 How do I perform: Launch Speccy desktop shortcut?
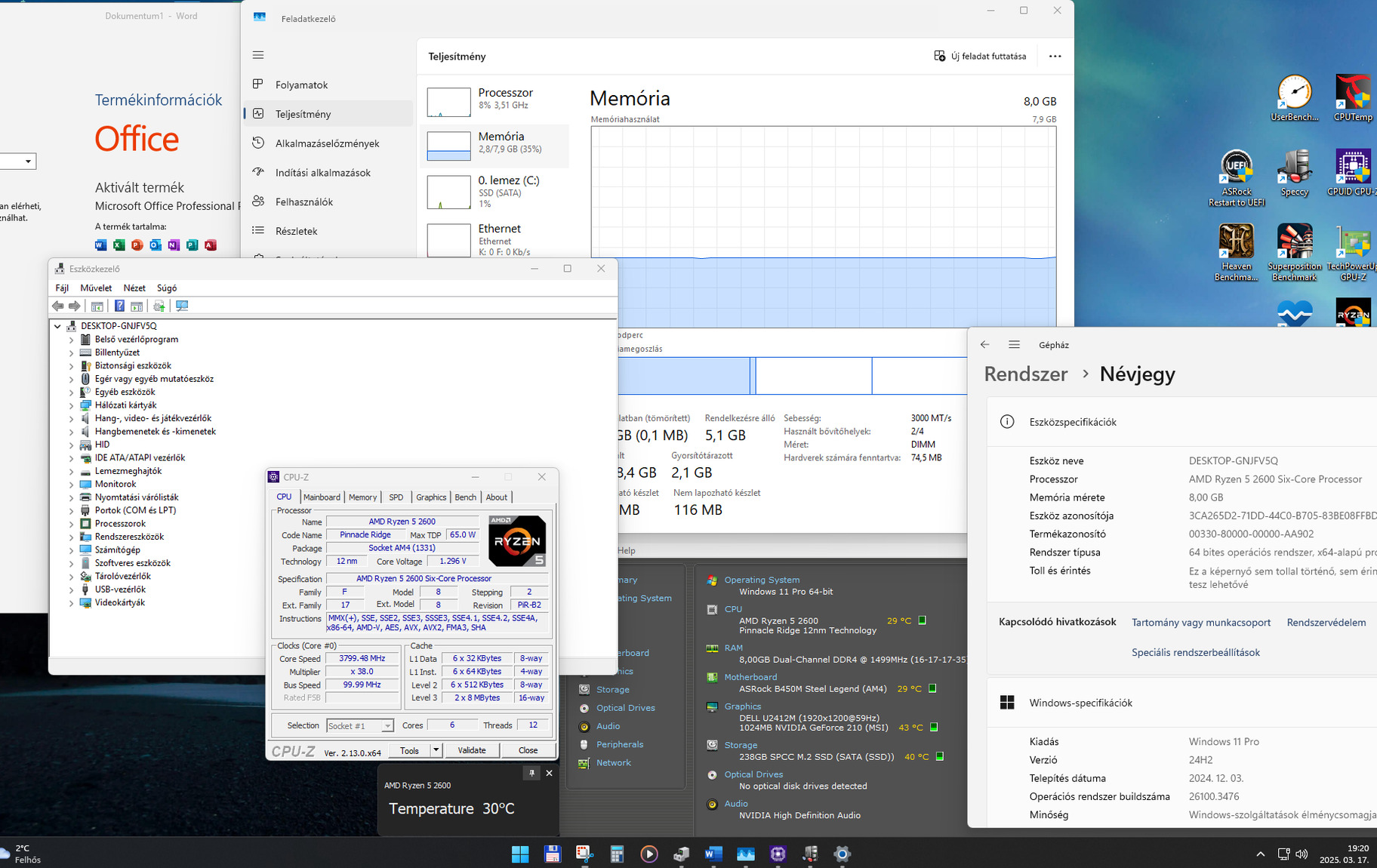pos(1295,174)
